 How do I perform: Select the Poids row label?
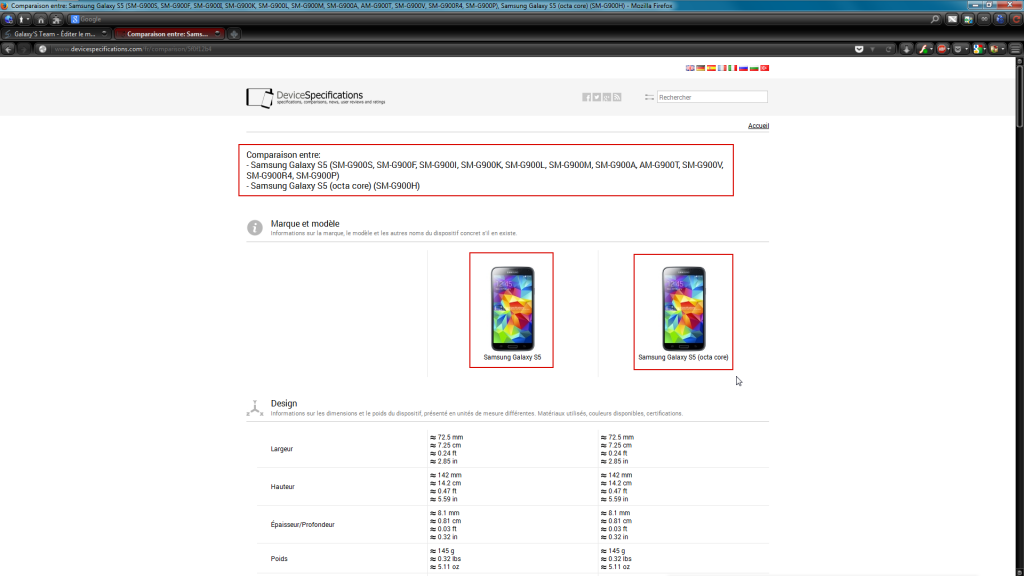pos(279,558)
